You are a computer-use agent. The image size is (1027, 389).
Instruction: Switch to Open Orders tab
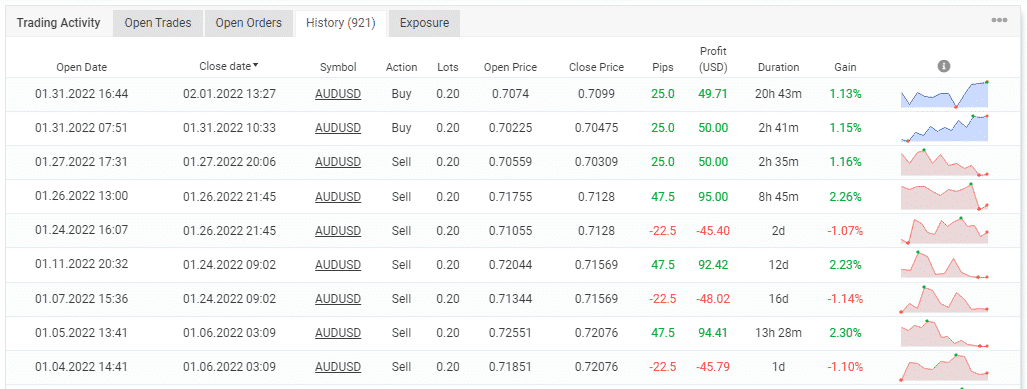249,23
